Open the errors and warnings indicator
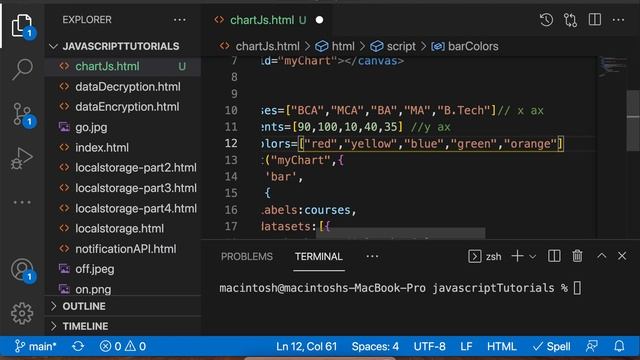This screenshot has height=360, width=640. (x=122, y=347)
